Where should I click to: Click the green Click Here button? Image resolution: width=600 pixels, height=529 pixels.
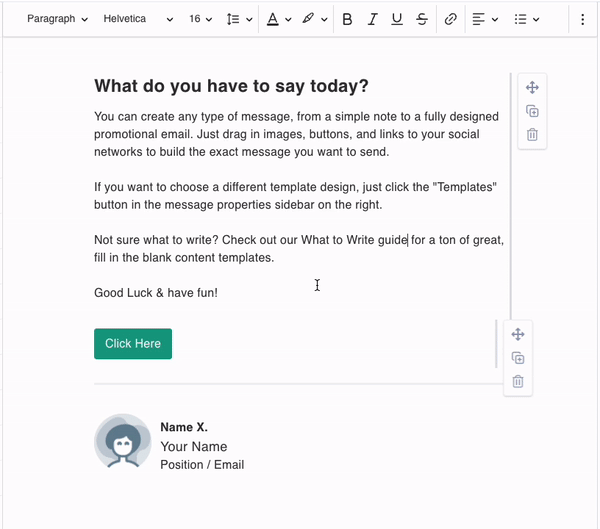[x=133, y=344]
